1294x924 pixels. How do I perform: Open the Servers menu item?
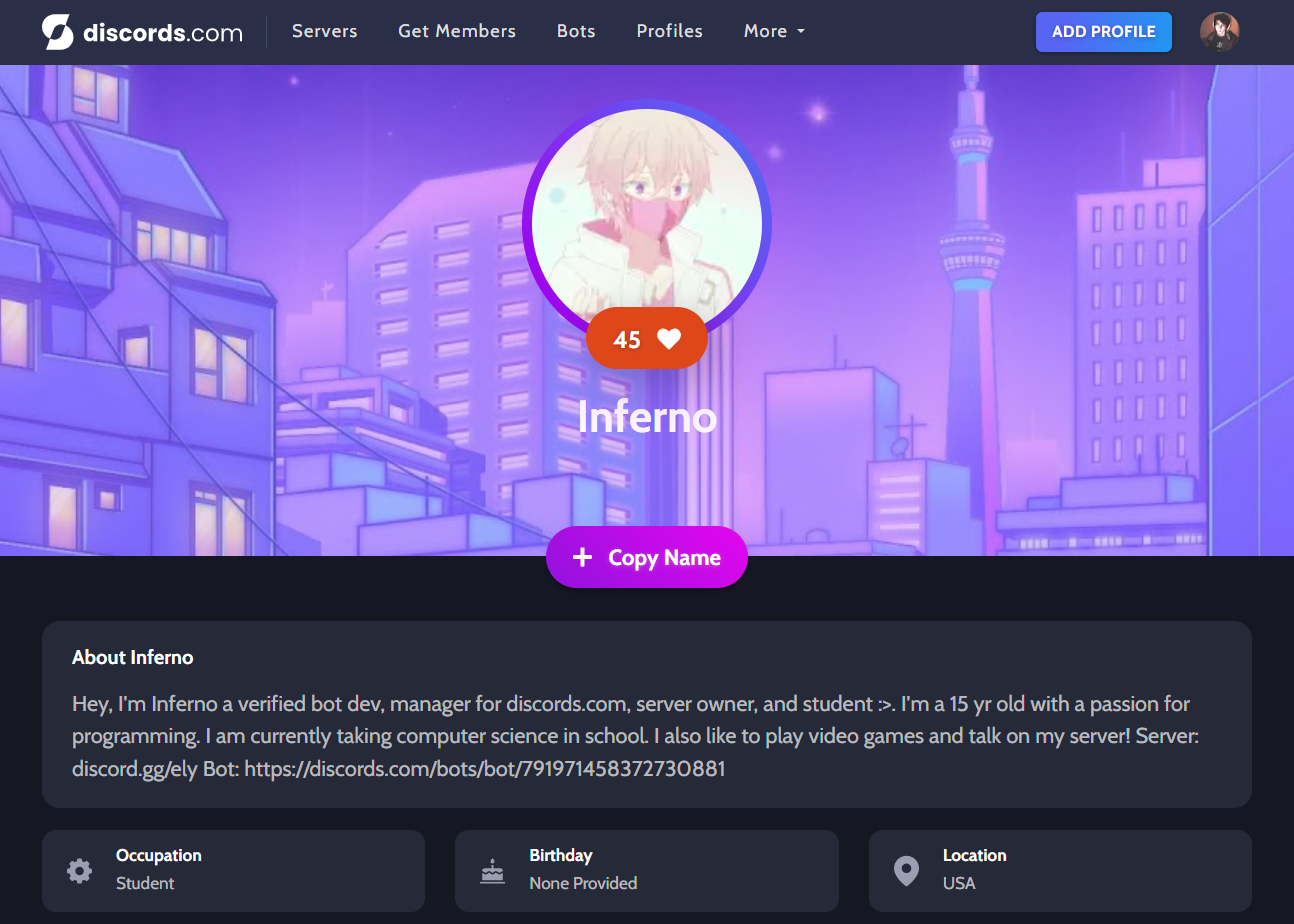coord(324,31)
